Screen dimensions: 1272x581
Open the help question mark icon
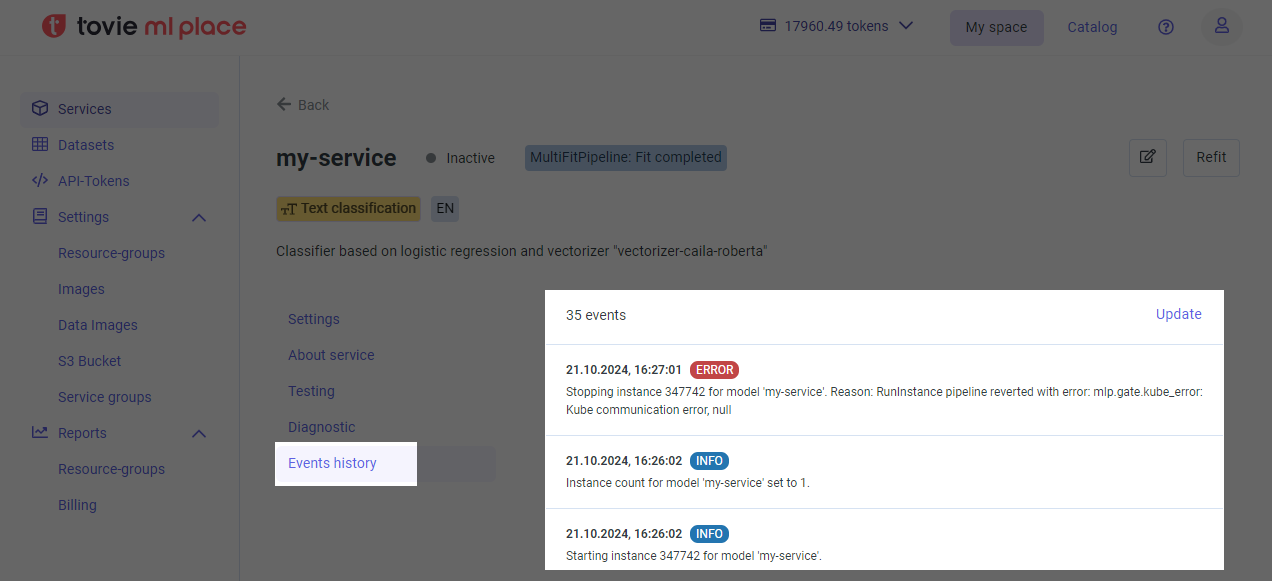click(x=1165, y=27)
